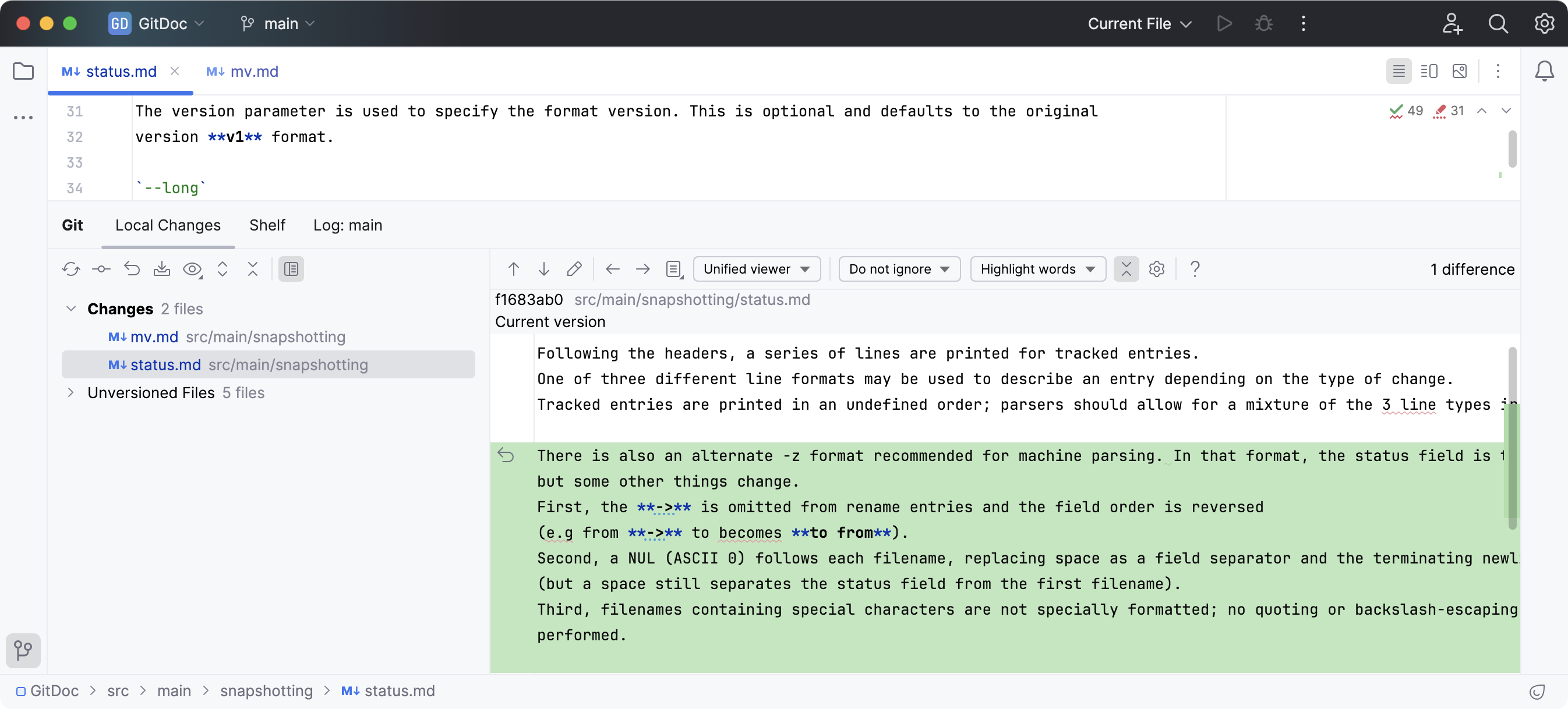The width and height of the screenshot is (1568, 709).
Task: Switch to the mv.md editor tab
Action: 242,71
